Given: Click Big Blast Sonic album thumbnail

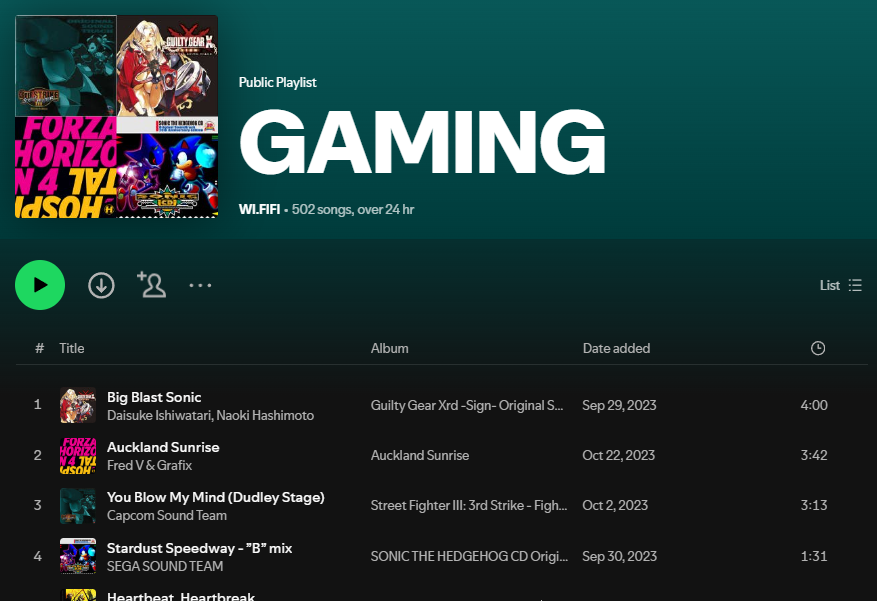Looking at the screenshot, I should [78, 405].
